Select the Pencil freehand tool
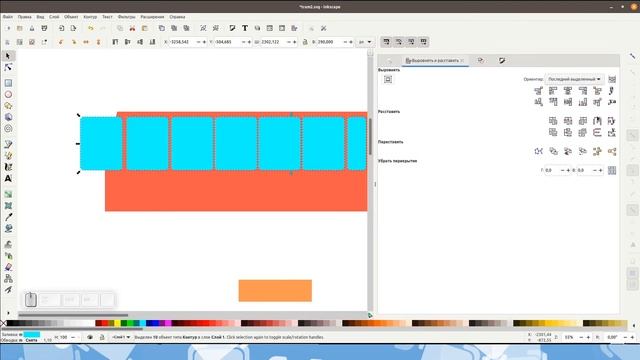Image resolution: width=640 pixels, height=360 pixels. 8,156
